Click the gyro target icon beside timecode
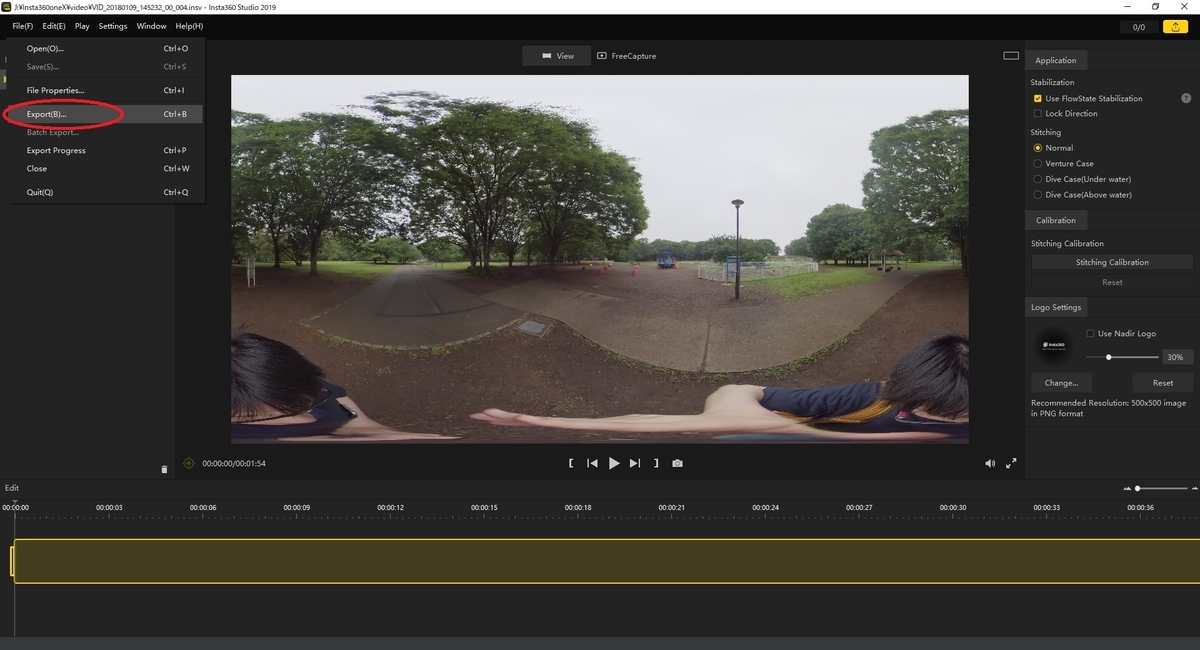 (x=189, y=464)
